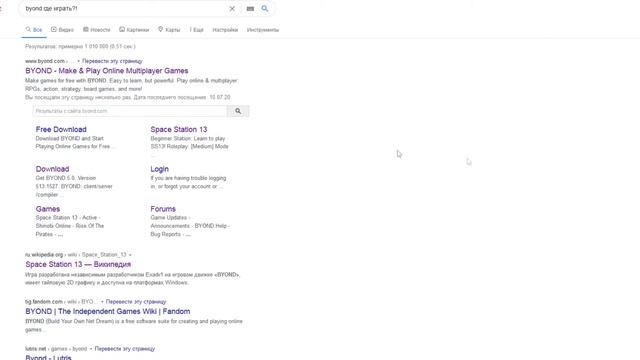Image resolution: width=640 pixels, height=360 pixels.
Task: Click snippet 'If you are having trouble logging'
Action: tap(188, 178)
